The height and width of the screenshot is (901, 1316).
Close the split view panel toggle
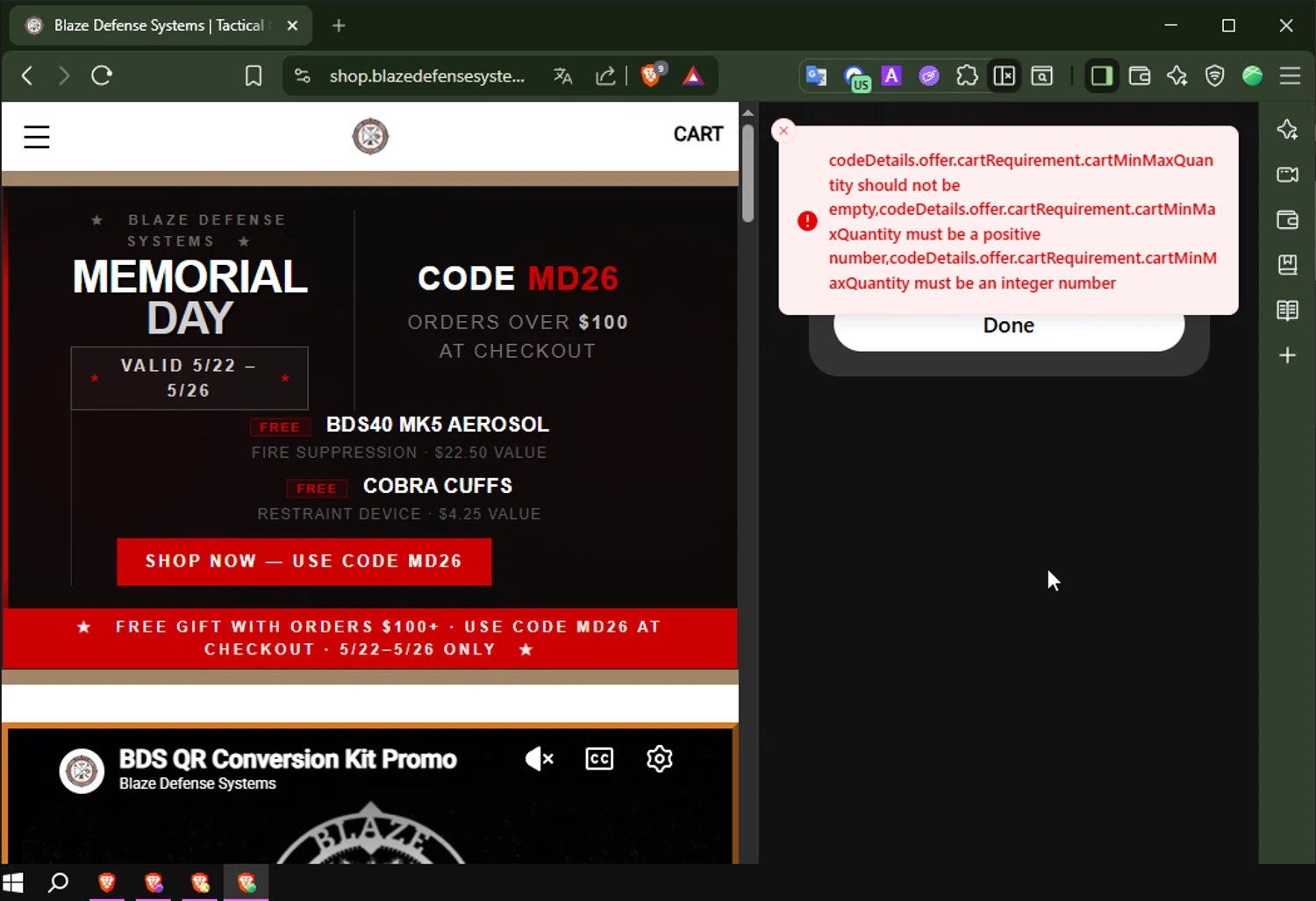pyautogui.click(x=1005, y=76)
